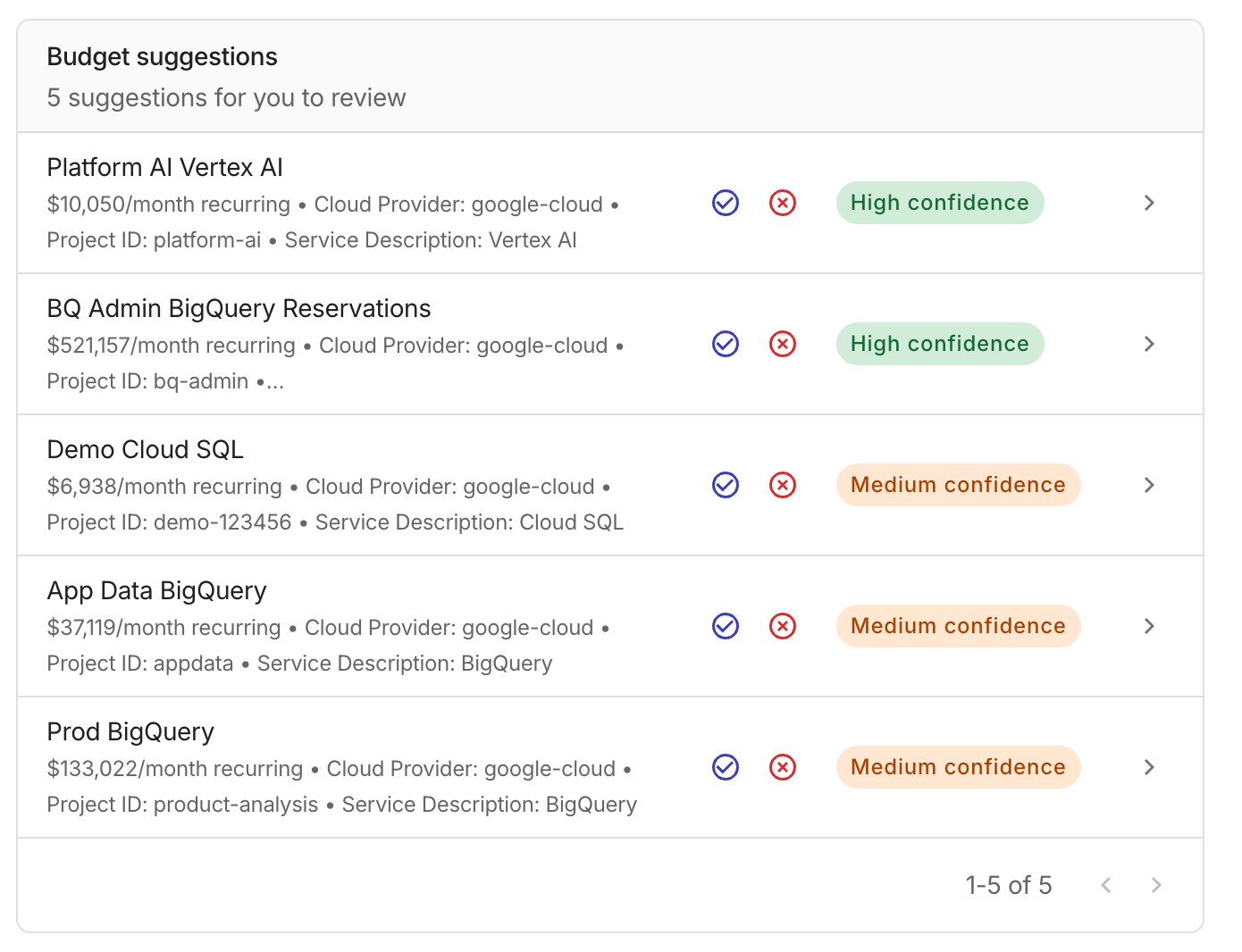This screenshot has width=1242, height=952.
Task: Open the Platform AI Vertex AI title
Action: [165, 167]
